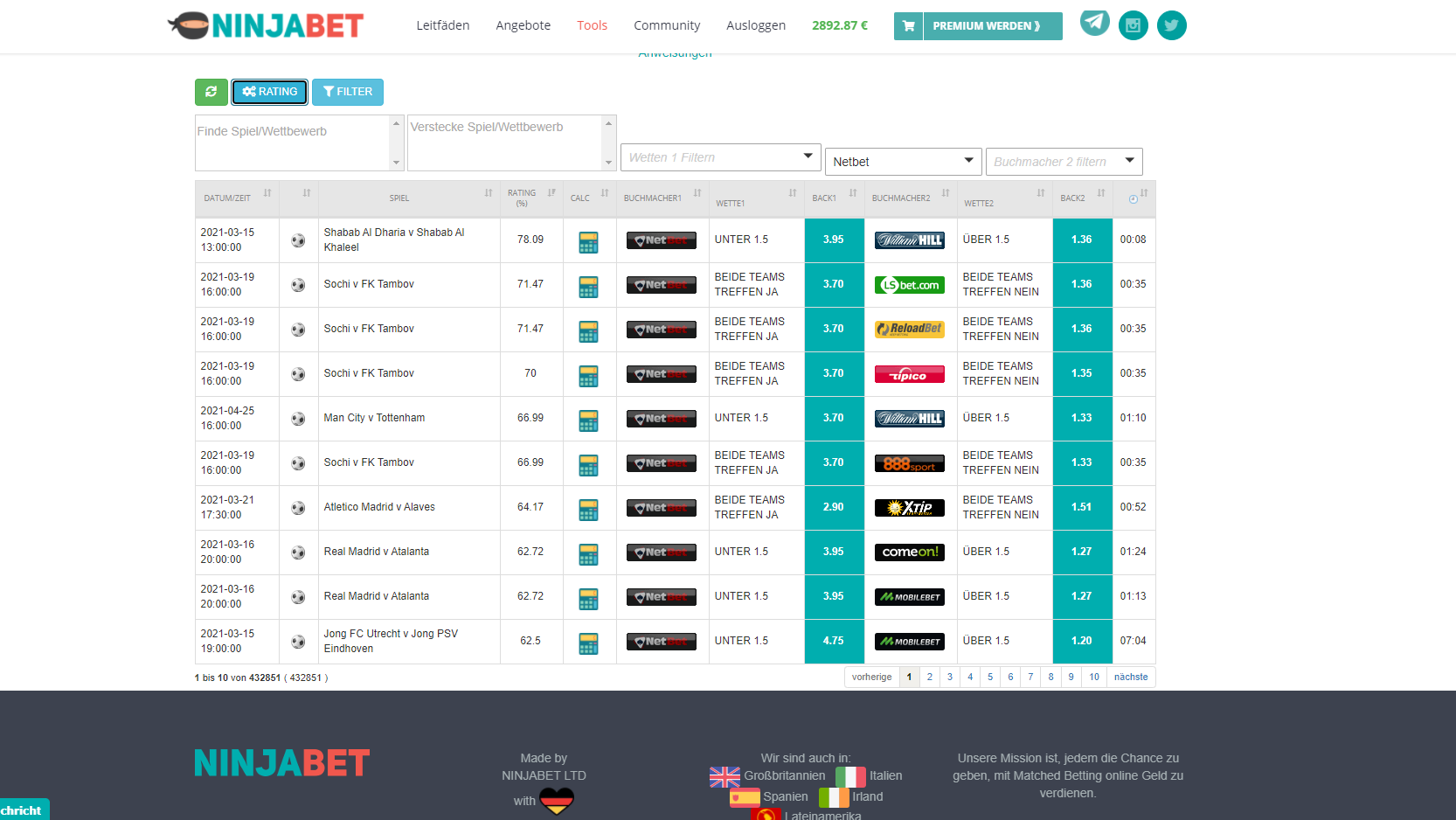
Task: Open the Buchmacher 2 filtern dropdown
Action: (1064, 162)
